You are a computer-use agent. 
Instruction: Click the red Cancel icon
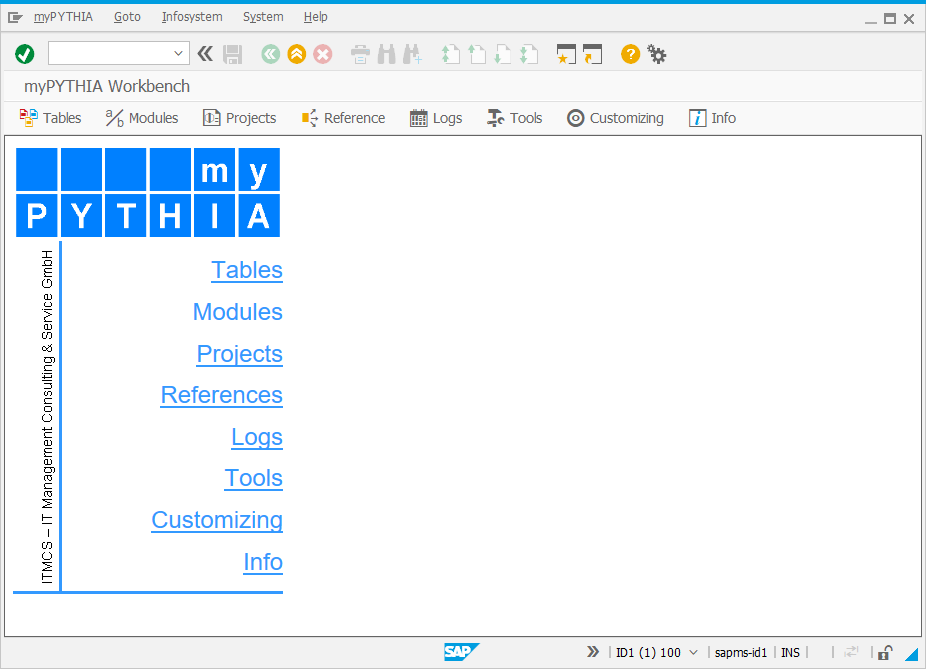322,54
